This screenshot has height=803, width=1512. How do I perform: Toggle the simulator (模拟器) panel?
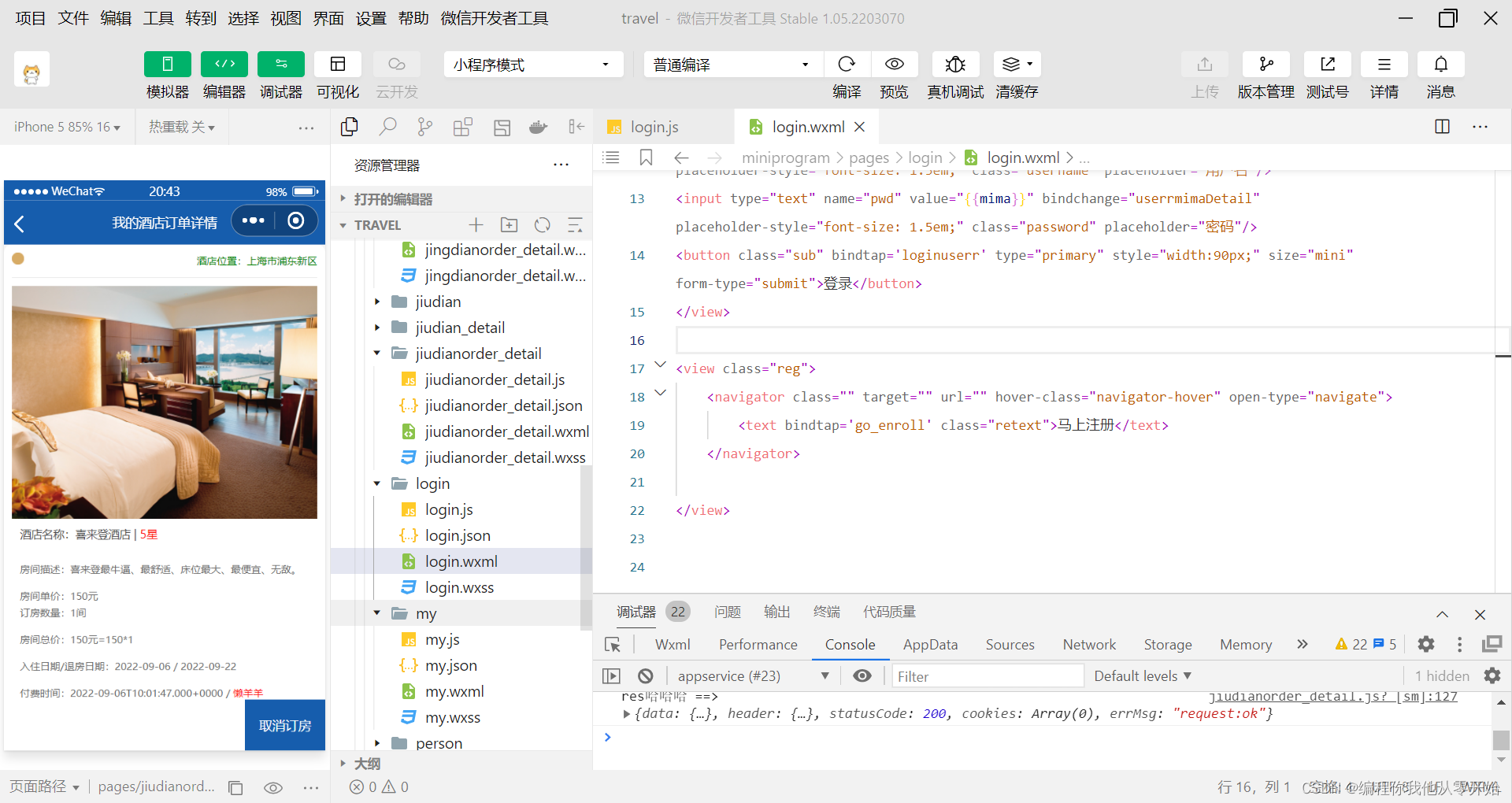(x=167, y=64)
